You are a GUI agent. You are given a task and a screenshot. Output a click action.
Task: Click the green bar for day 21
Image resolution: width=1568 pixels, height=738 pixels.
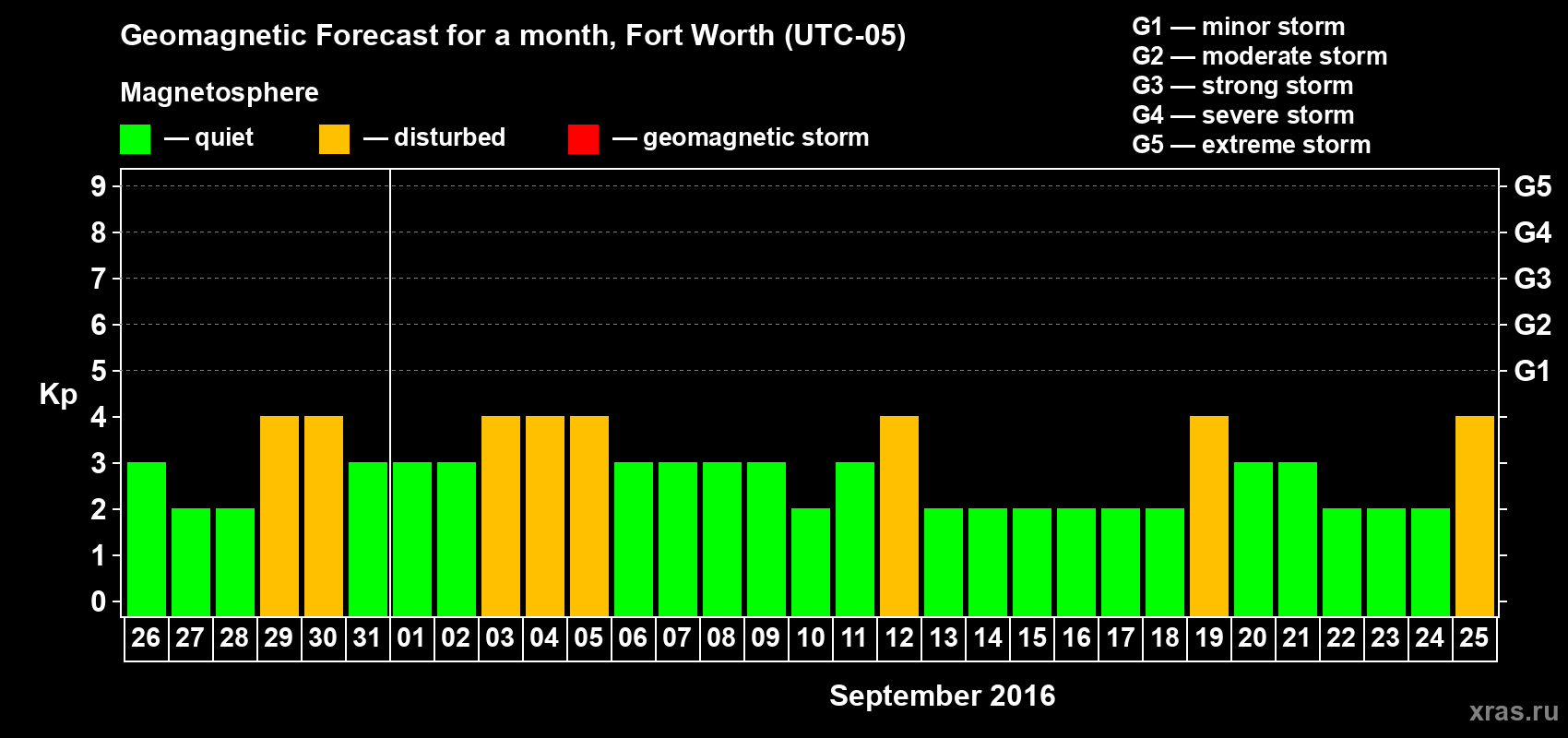[1298, 539]
